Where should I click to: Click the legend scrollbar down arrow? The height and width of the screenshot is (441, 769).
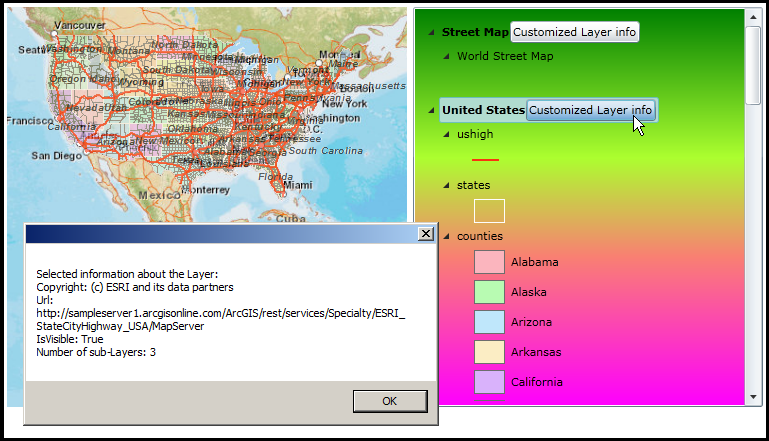coord(753,398)
